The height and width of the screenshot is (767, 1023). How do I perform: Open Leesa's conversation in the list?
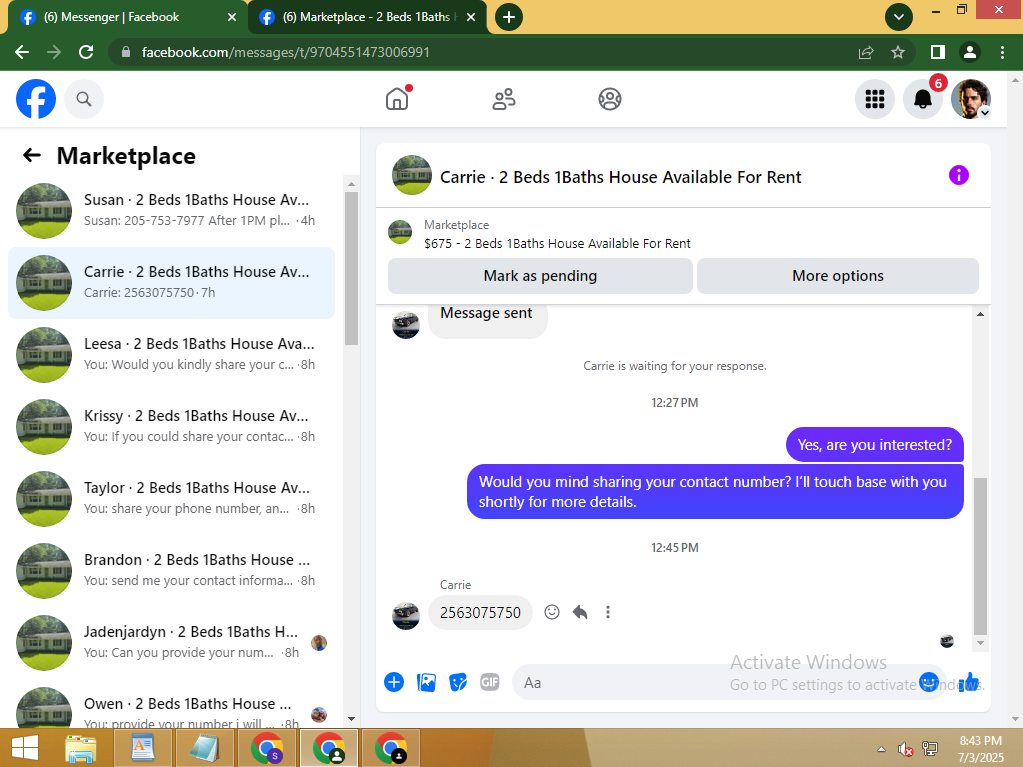coord(171,355)
